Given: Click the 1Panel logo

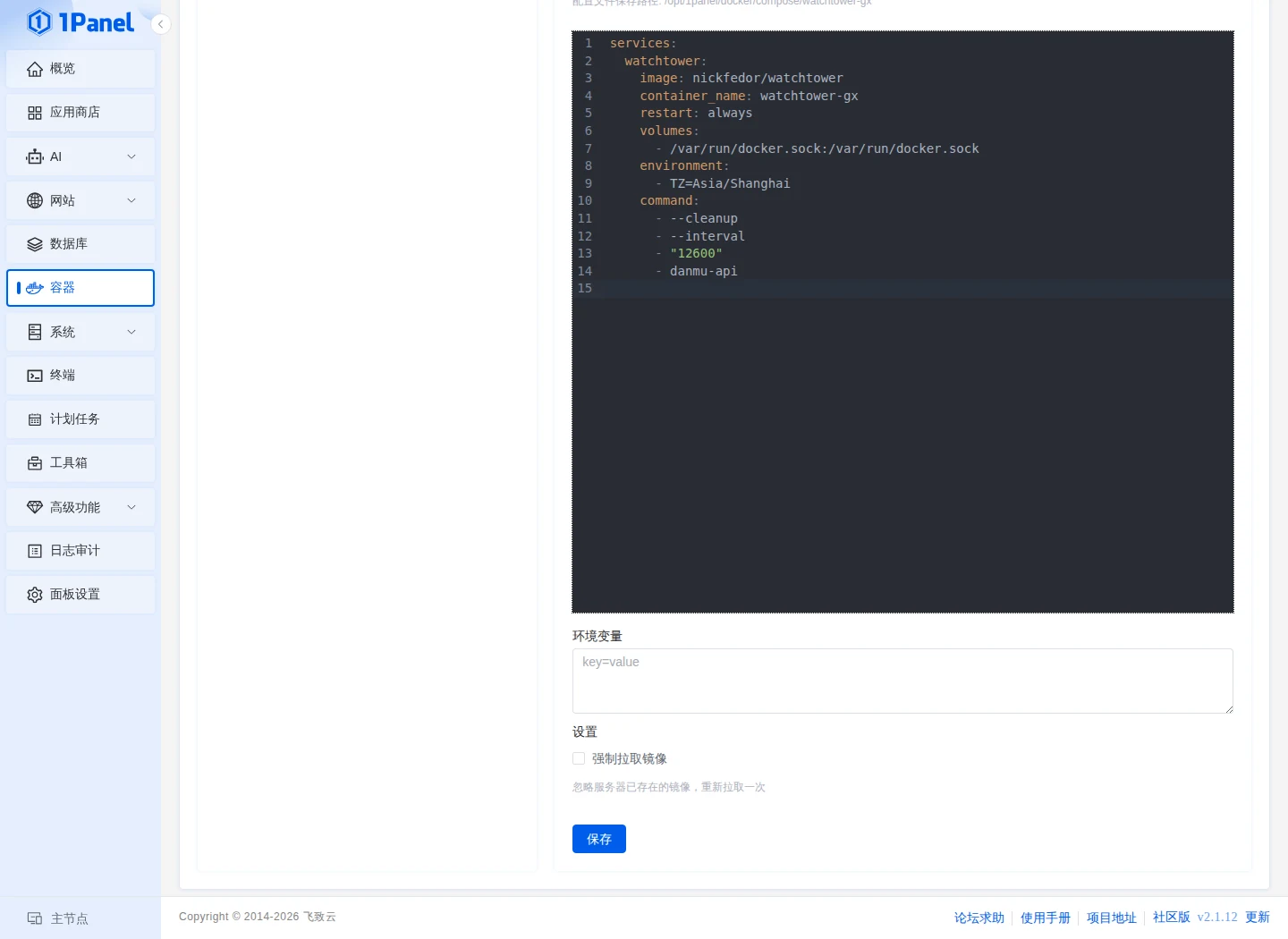Looking at the screenshot, I should (80, 22).
